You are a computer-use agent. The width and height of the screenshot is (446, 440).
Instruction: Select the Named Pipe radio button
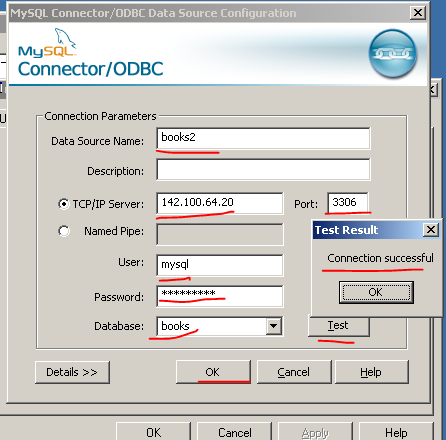pyautogui.click(x=63, y=231)
